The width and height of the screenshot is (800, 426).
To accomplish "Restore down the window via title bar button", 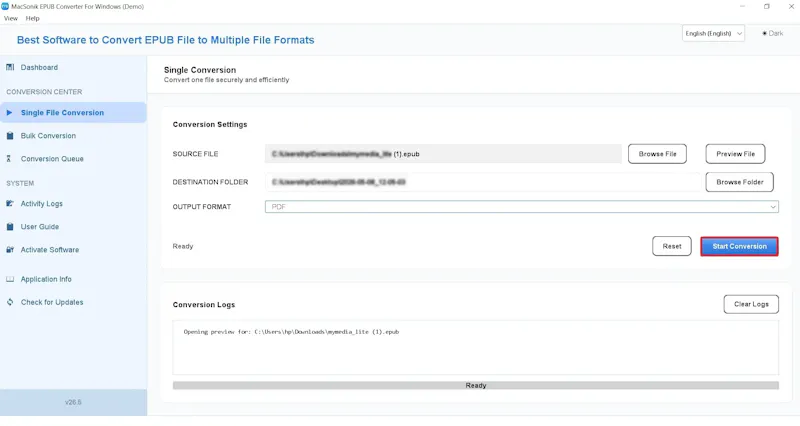I will (x=767, y=6).
